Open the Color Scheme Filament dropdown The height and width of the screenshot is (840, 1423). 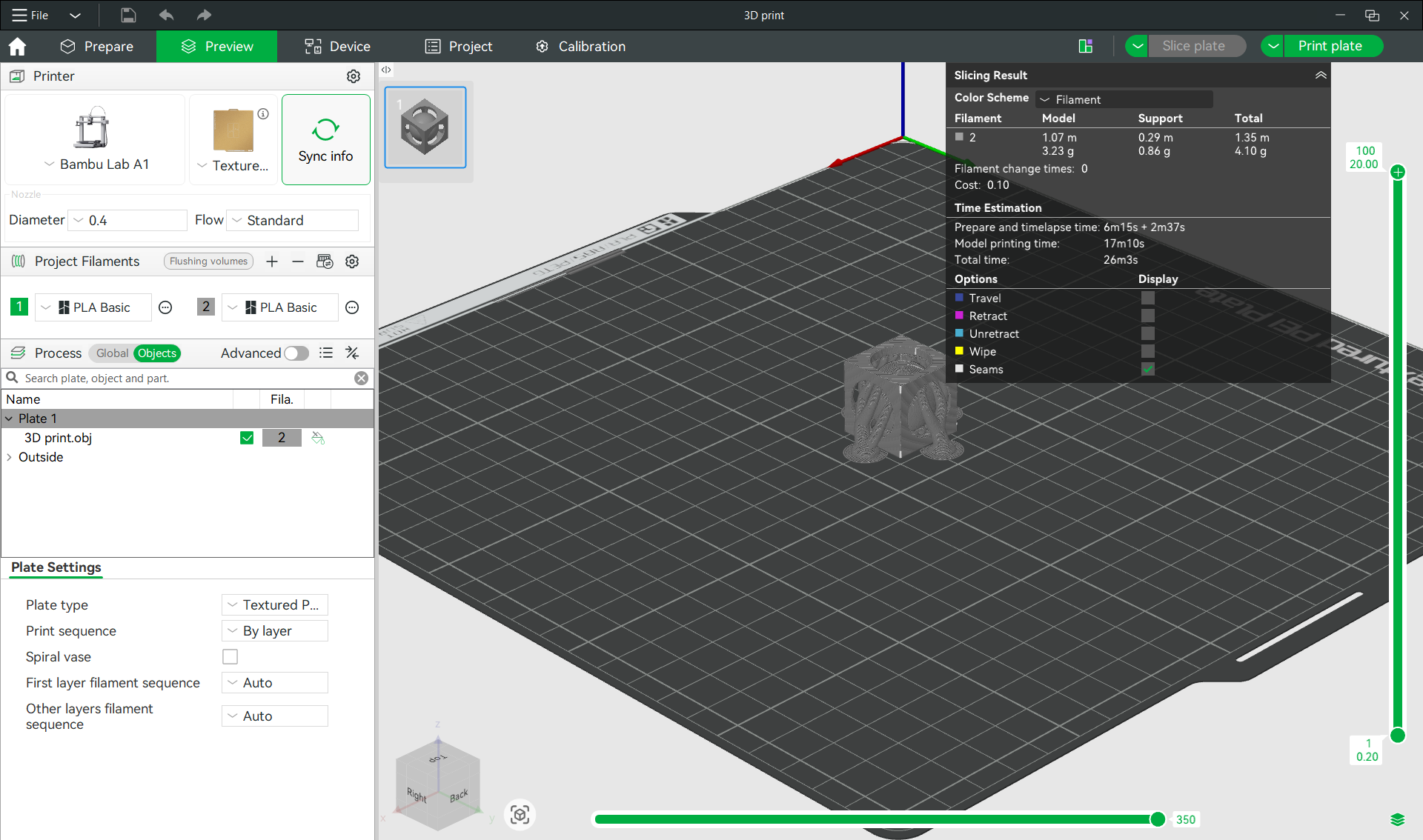click(x=1124, y=99)
